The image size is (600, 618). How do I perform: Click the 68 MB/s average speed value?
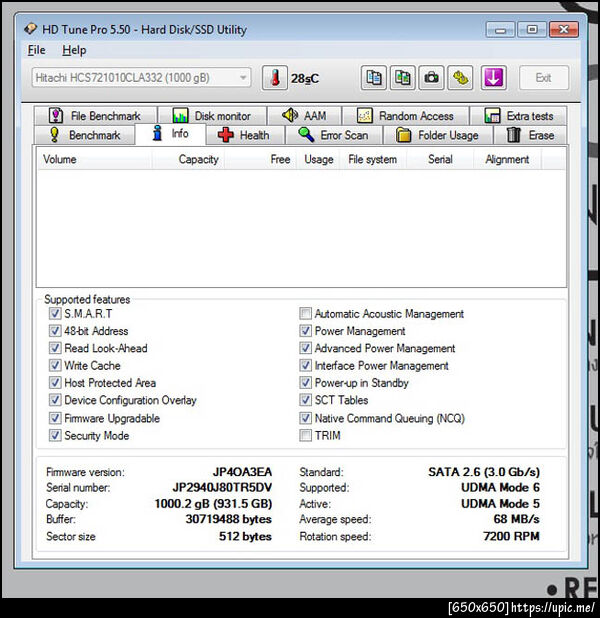[516, 519]
